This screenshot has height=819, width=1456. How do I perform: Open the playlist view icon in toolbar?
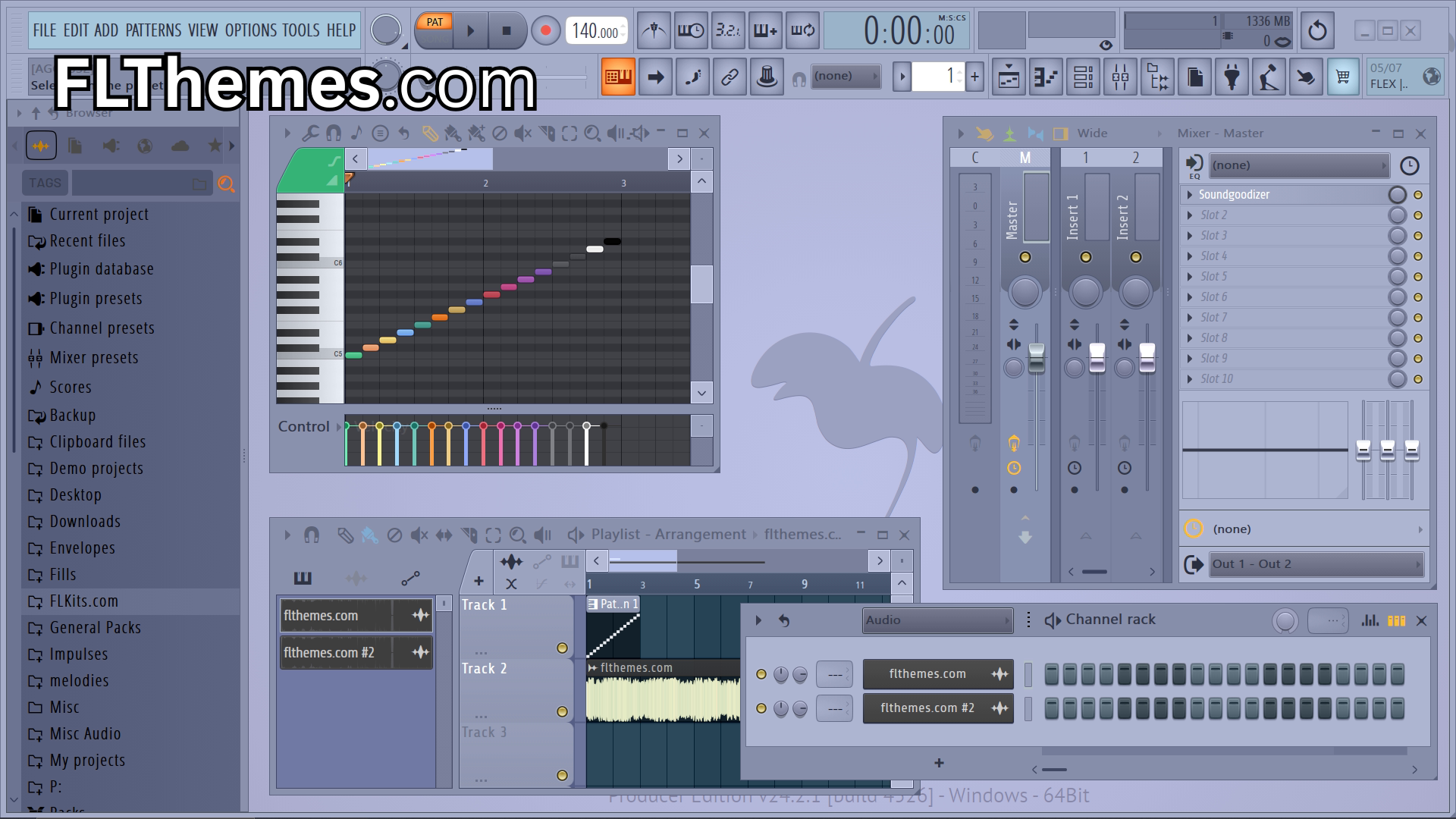pyautogui.click(x=1009, y=77)
